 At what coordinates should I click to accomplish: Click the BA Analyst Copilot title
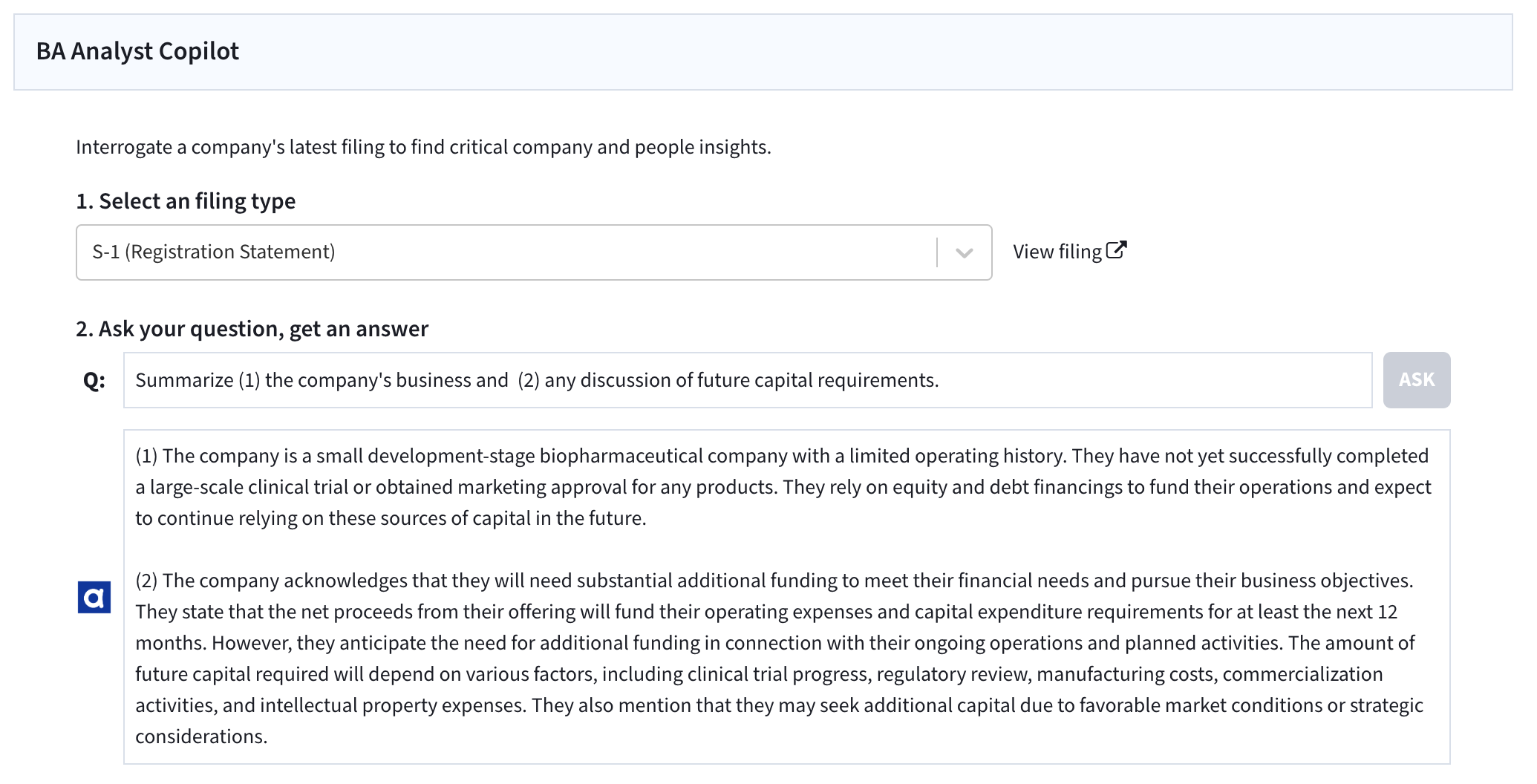click(x=137, y=51)
